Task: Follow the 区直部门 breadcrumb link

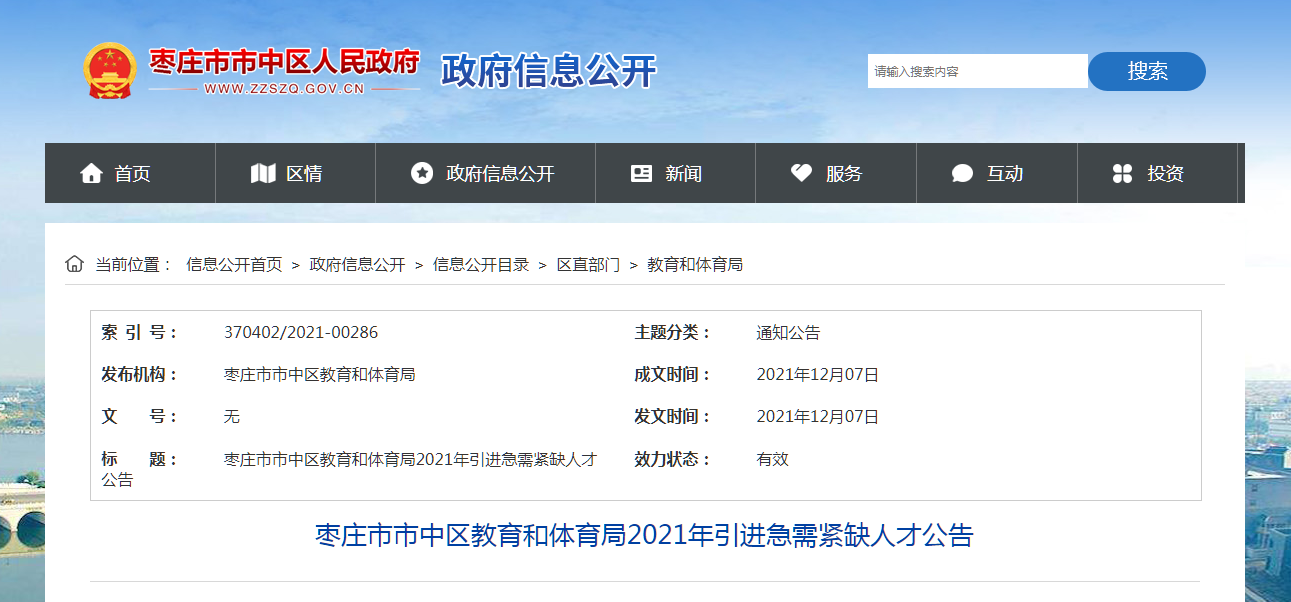Action: [x=588, y=265]
